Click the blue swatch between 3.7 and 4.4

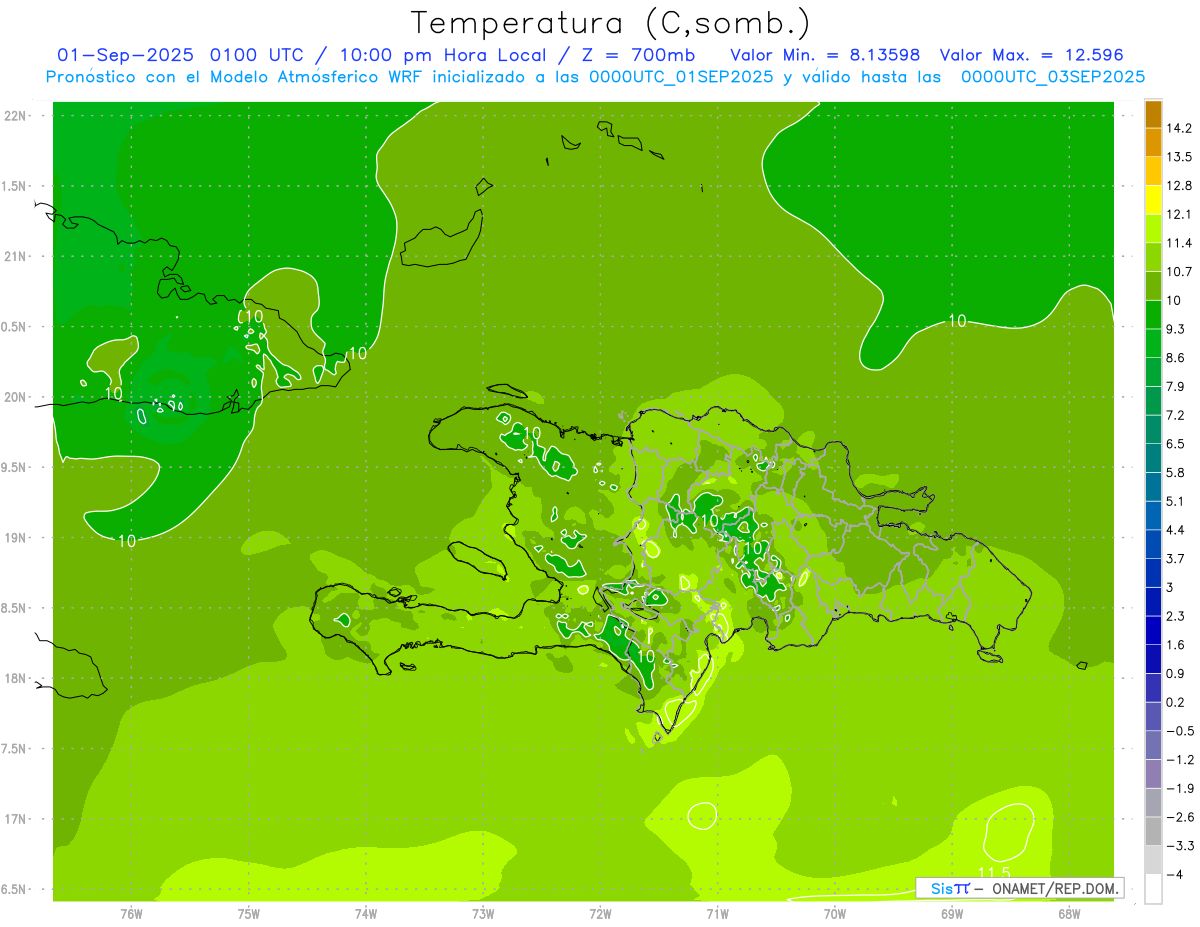(1153, 543)
